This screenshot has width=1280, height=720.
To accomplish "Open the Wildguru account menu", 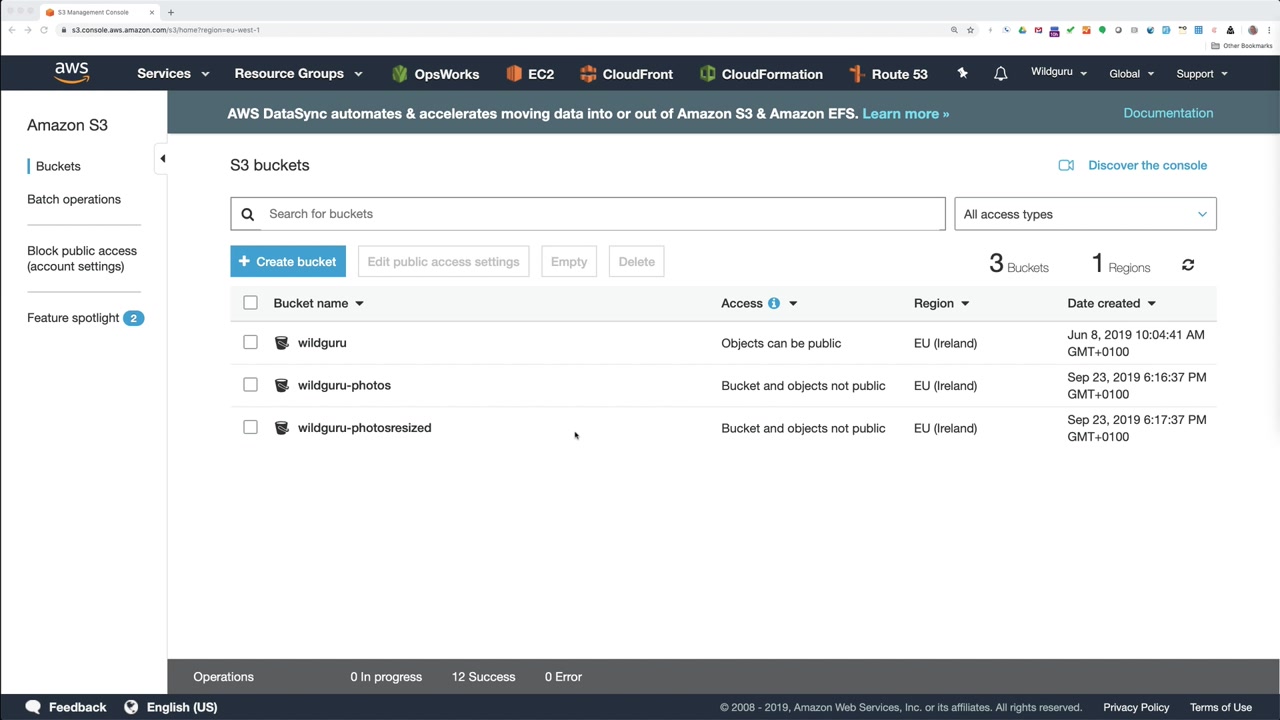I will [1058, 73].
